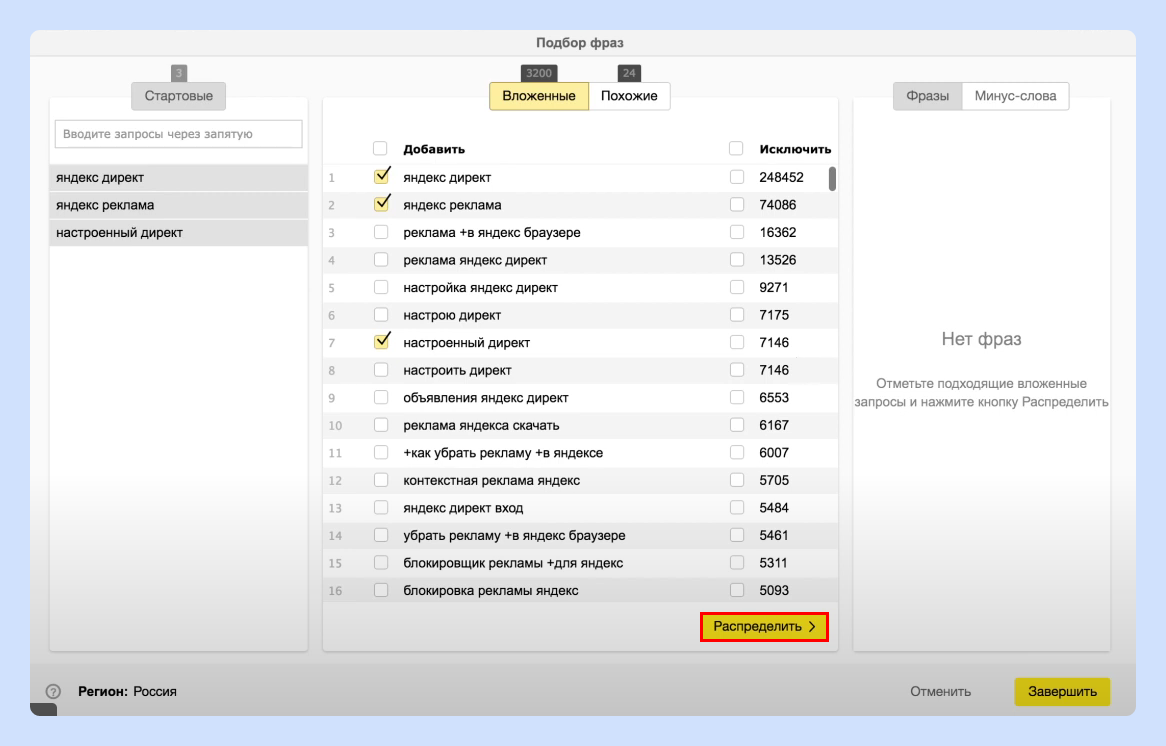
Task: Click the 3200 count badge above Вложенные
Action: click(x=539, y=73)
